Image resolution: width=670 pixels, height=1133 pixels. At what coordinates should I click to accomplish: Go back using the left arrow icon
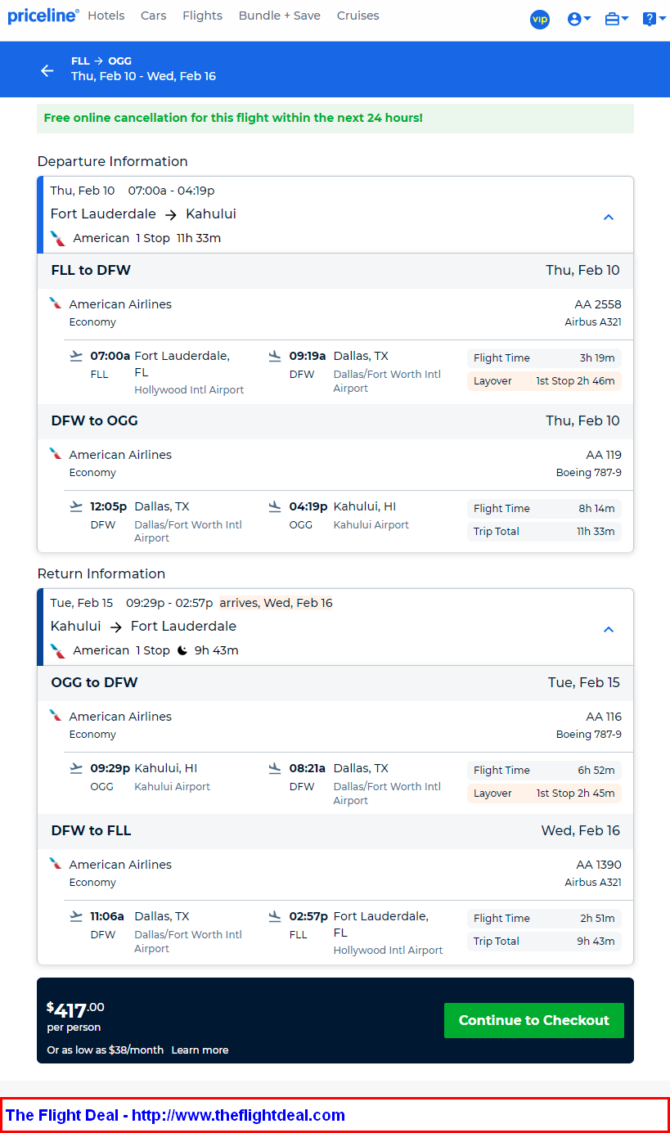point(47,70)
